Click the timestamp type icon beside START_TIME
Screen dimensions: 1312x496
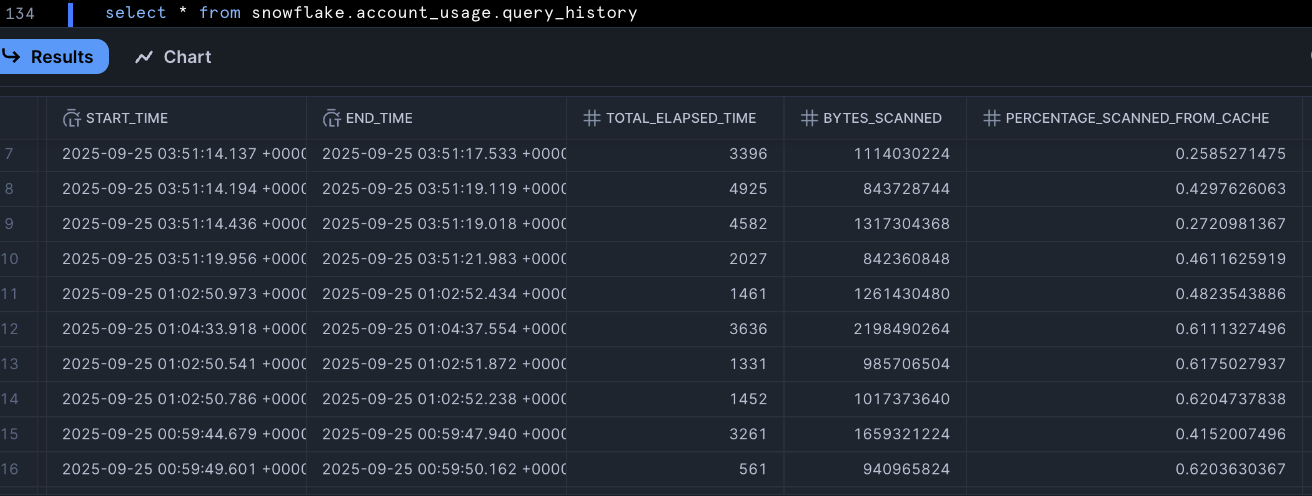click(x=71, y=118)
